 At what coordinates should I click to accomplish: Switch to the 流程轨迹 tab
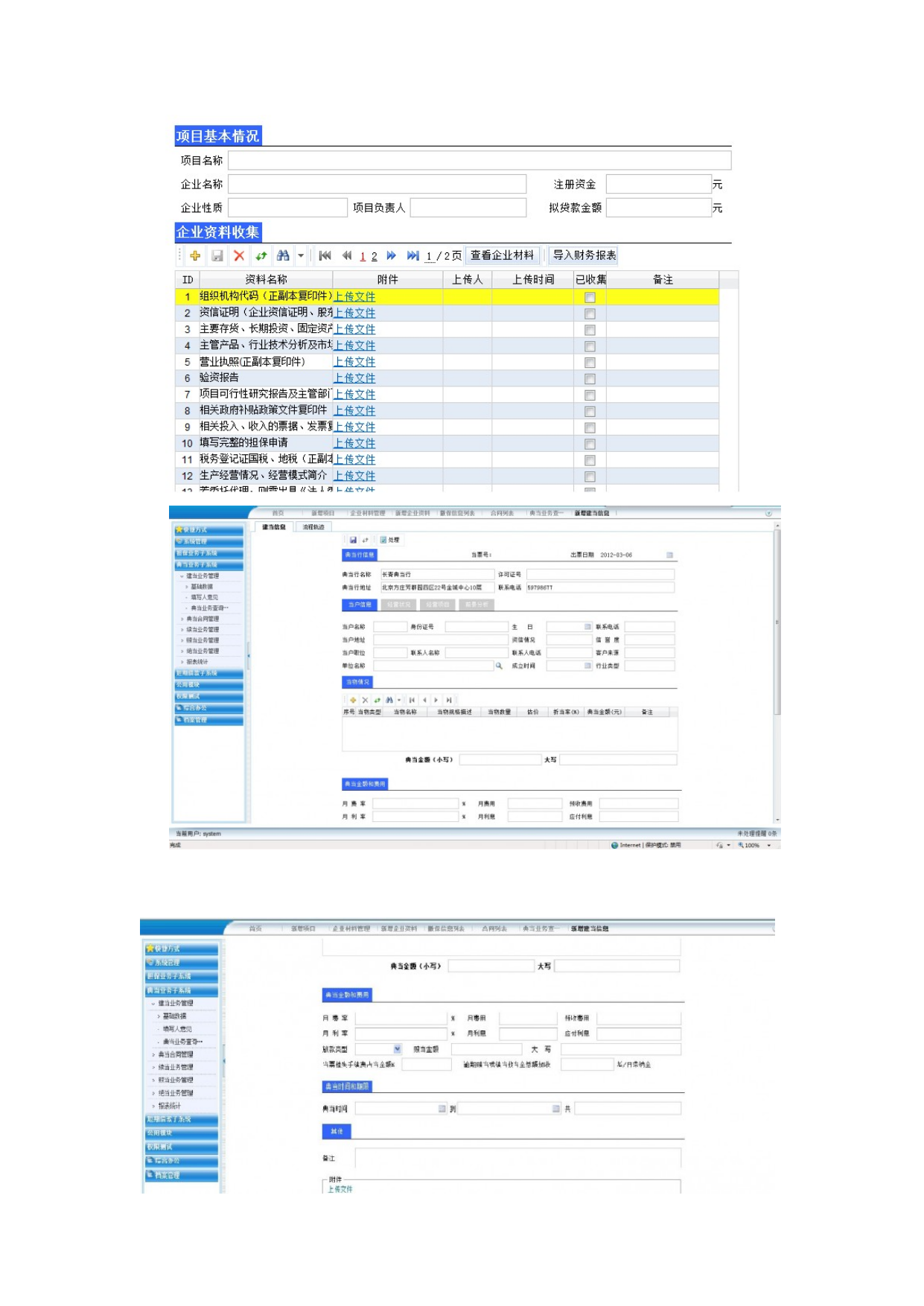(x=313, y=527)
